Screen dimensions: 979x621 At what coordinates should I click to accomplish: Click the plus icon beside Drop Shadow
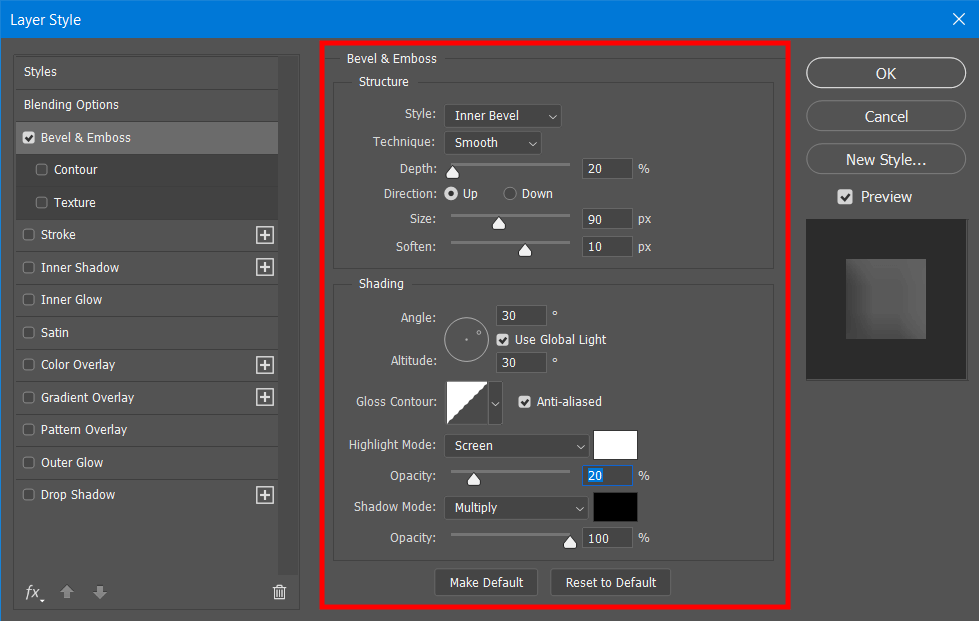pos(265,495)
